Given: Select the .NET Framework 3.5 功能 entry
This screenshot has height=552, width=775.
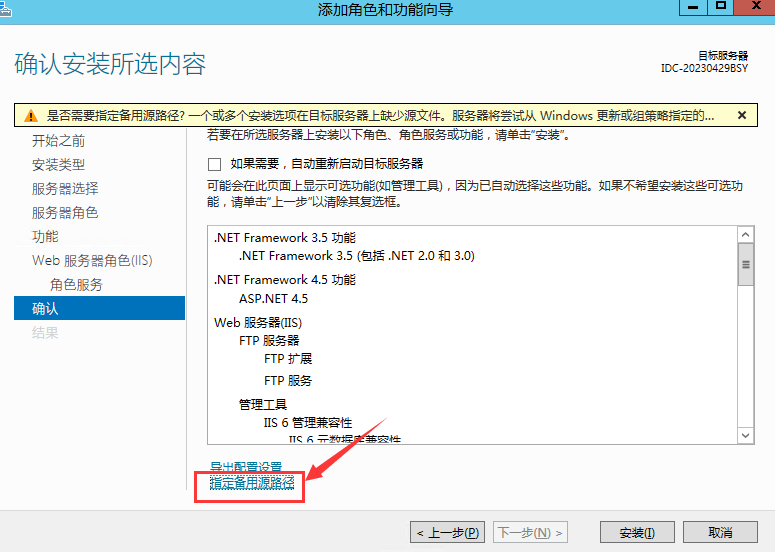Looking at the screenshot, I should (285, 238).
